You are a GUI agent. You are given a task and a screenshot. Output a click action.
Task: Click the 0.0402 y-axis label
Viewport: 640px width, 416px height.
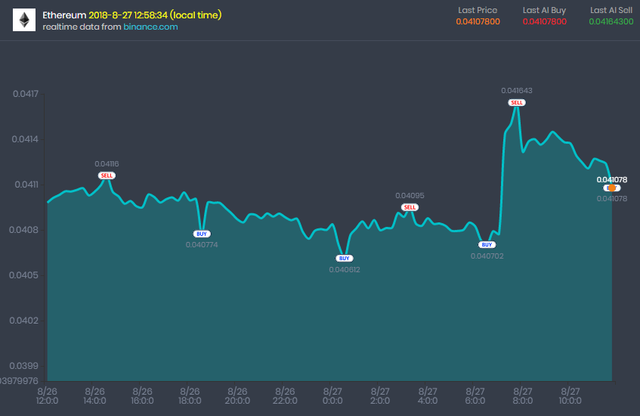click(x=24, y=320)
